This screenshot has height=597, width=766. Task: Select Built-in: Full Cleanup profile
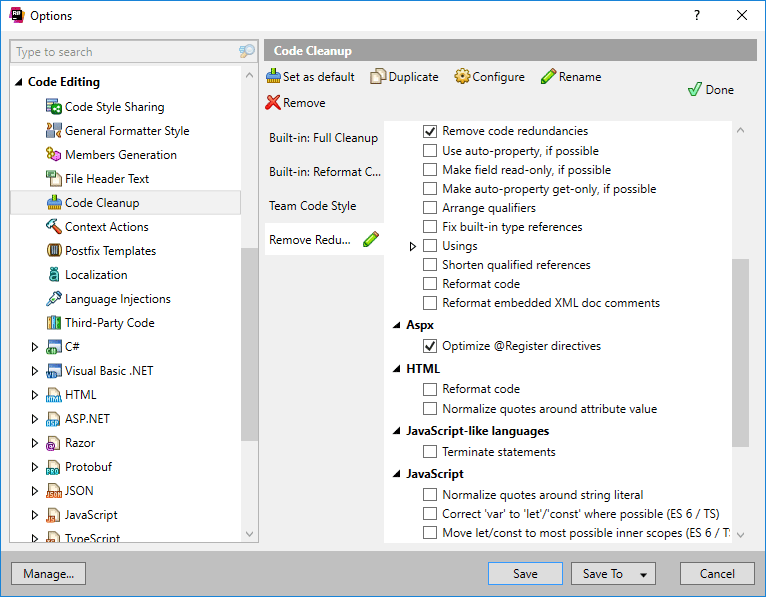click(x=323, y=138)
